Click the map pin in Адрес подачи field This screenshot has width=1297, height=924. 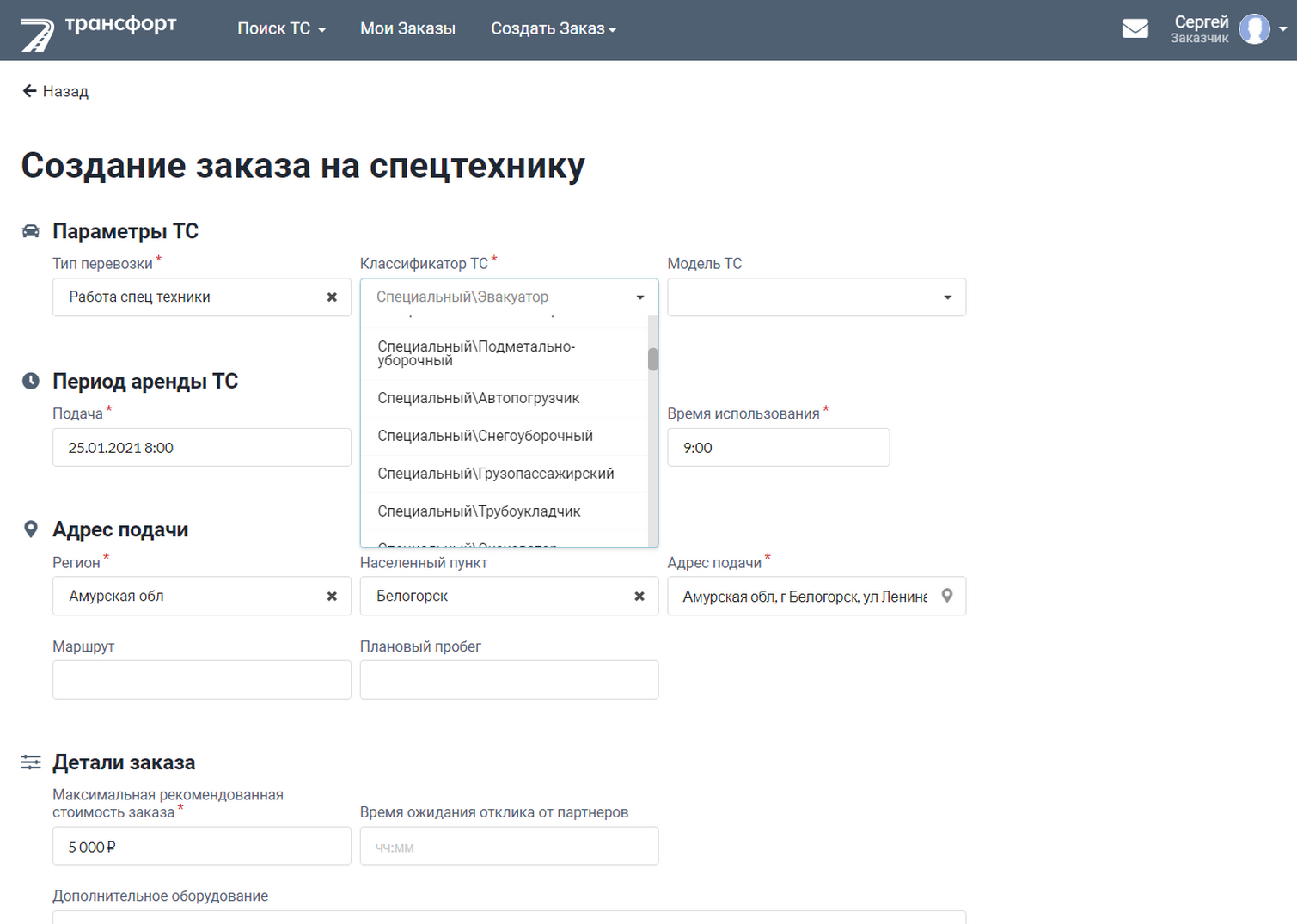[947, 596]
